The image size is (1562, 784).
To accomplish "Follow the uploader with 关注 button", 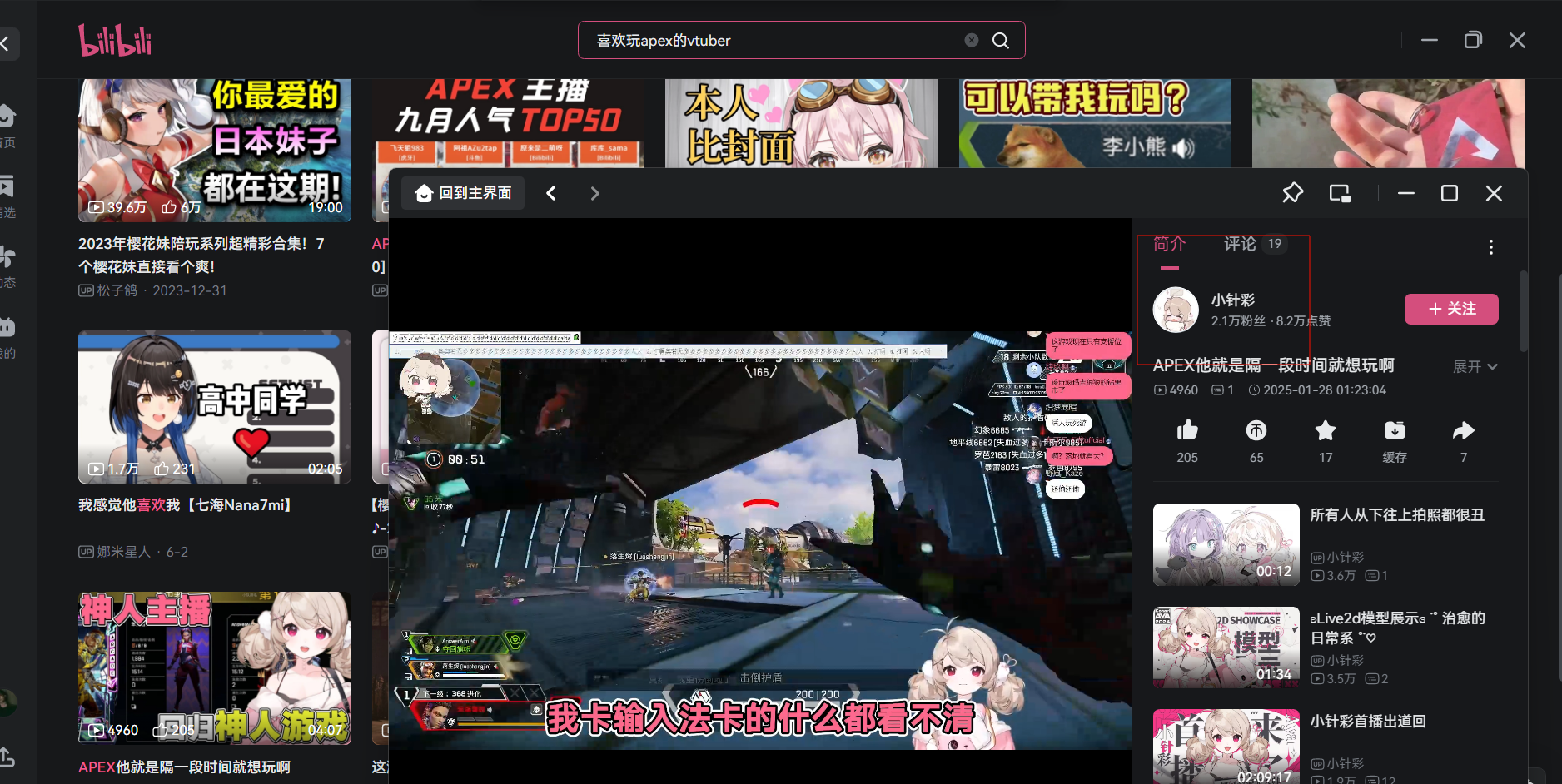I will [x=1451, y=309].
